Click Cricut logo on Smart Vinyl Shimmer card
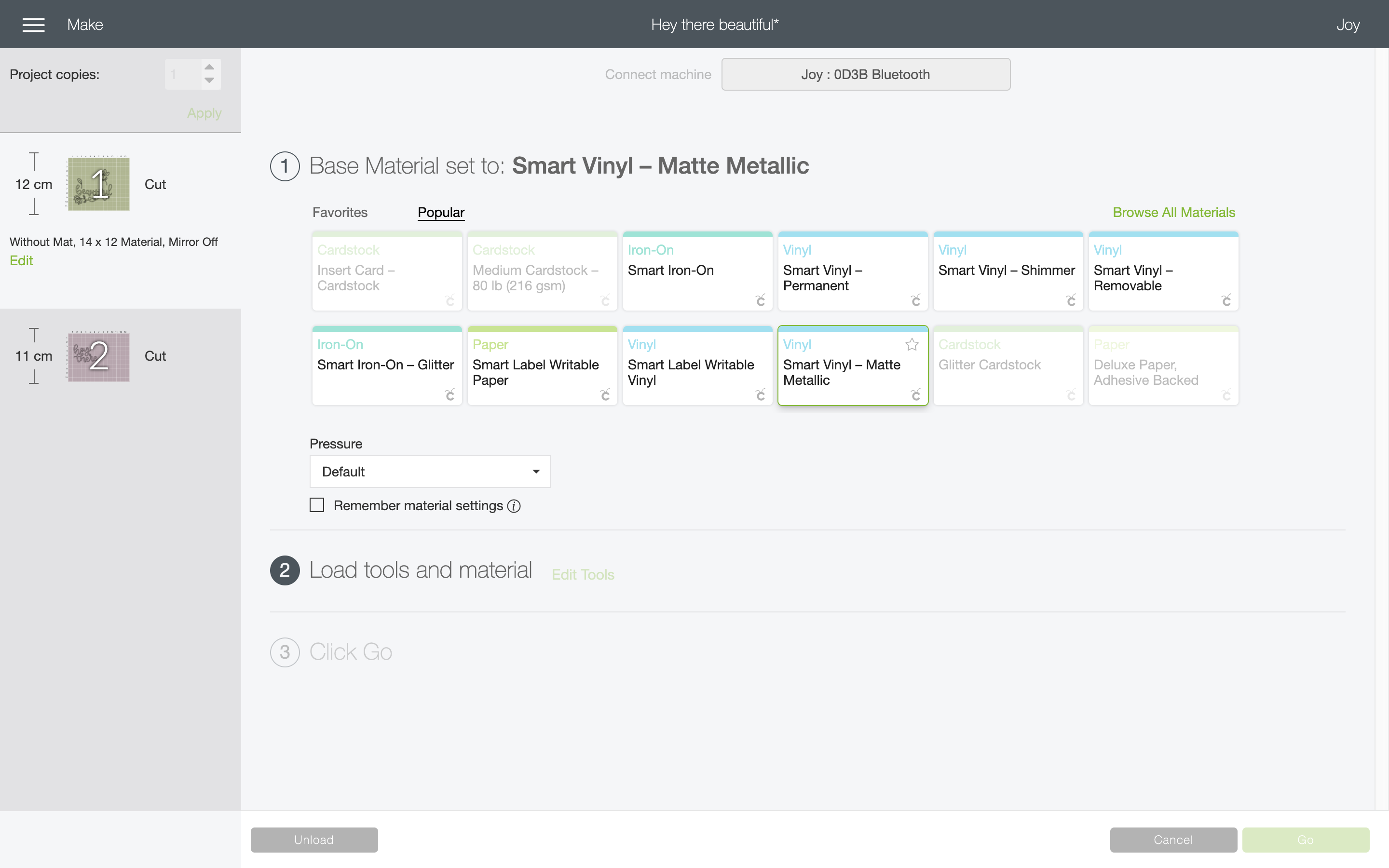Viewport: 1389px width, 868px height. pyautogui.click(x=1071, y=299)
